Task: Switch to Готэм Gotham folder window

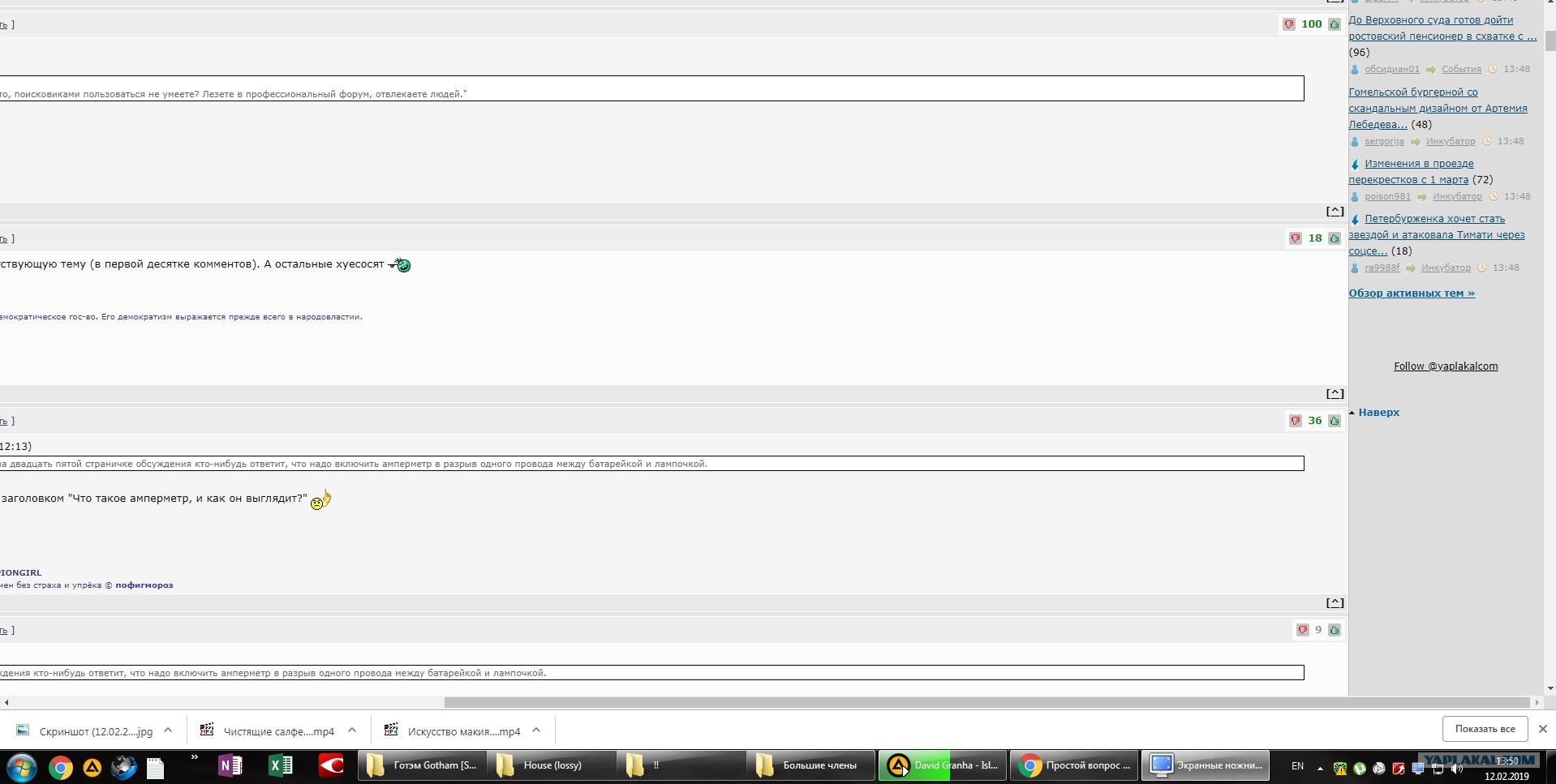Action: [422, 765]
